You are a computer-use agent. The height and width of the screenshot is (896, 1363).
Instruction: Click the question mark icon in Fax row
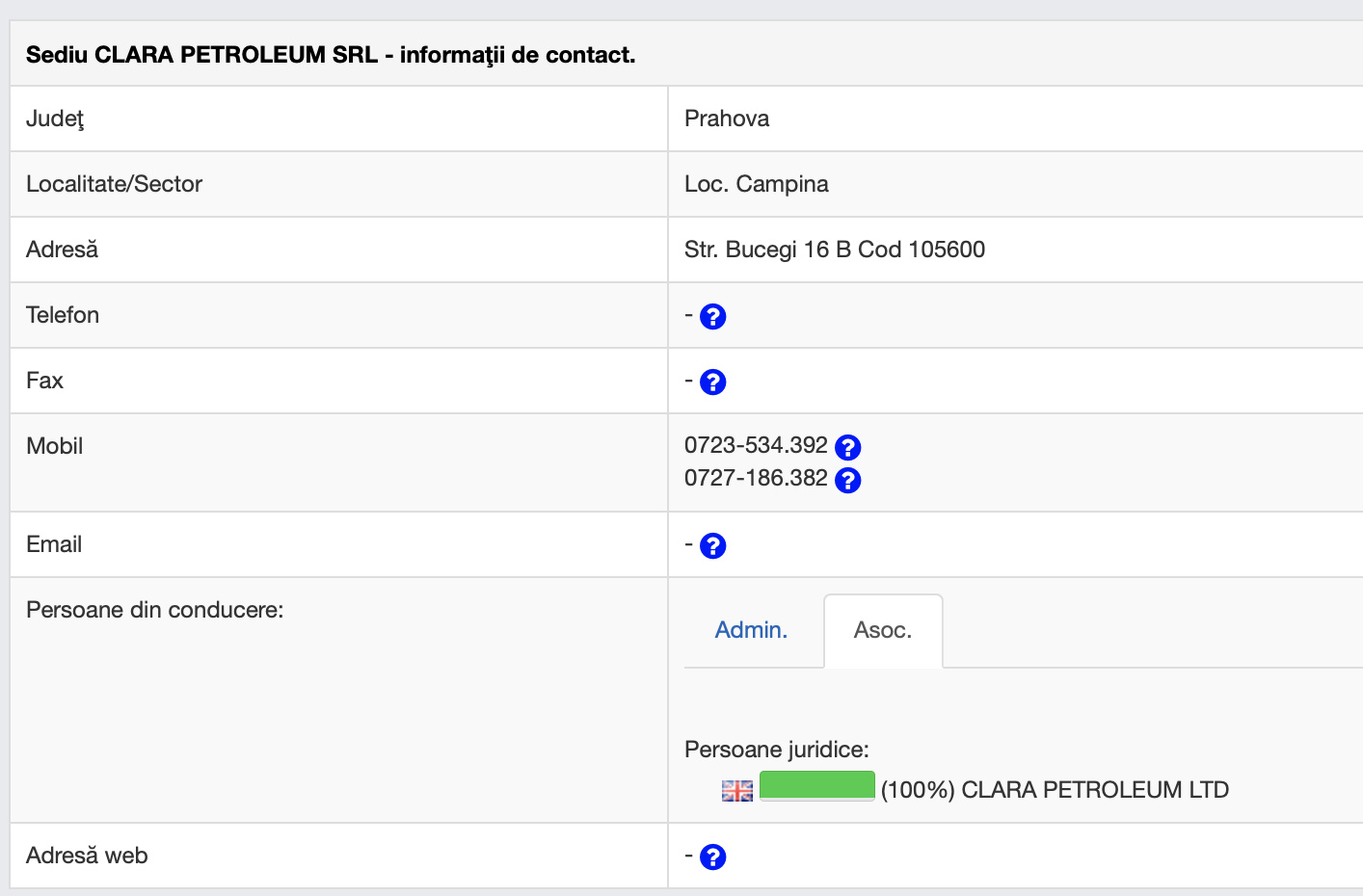coord(712,382)
